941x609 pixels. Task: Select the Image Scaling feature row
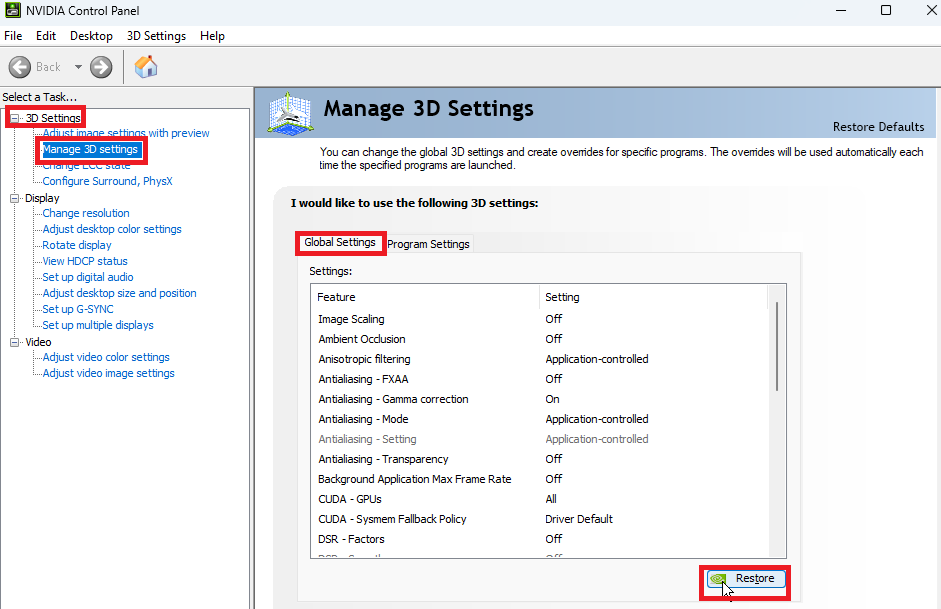click(x=540, y=319)
